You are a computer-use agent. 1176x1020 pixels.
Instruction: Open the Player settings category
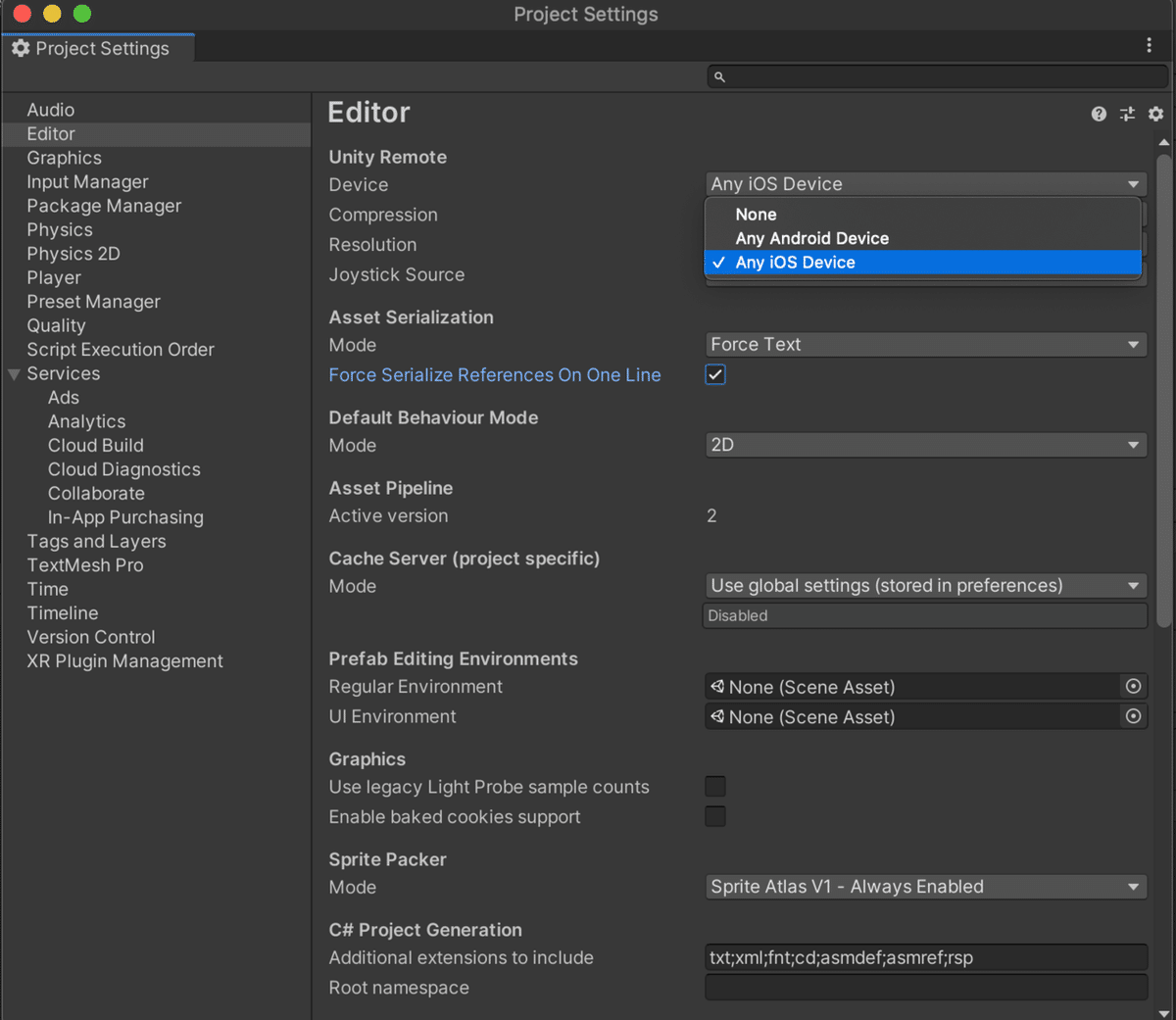[x=54, y=277]
